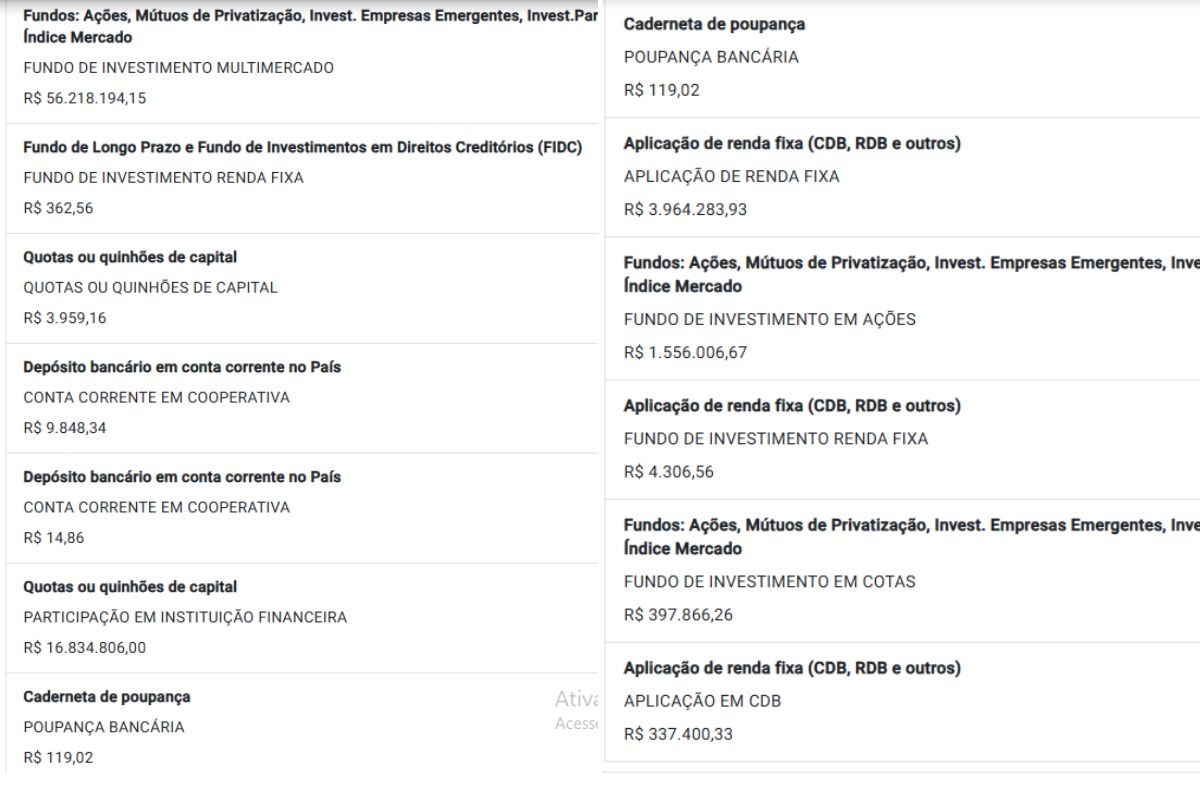
Task: Open the bottom-left Caderneta de poupança heading
Action: tap(107, 697)
